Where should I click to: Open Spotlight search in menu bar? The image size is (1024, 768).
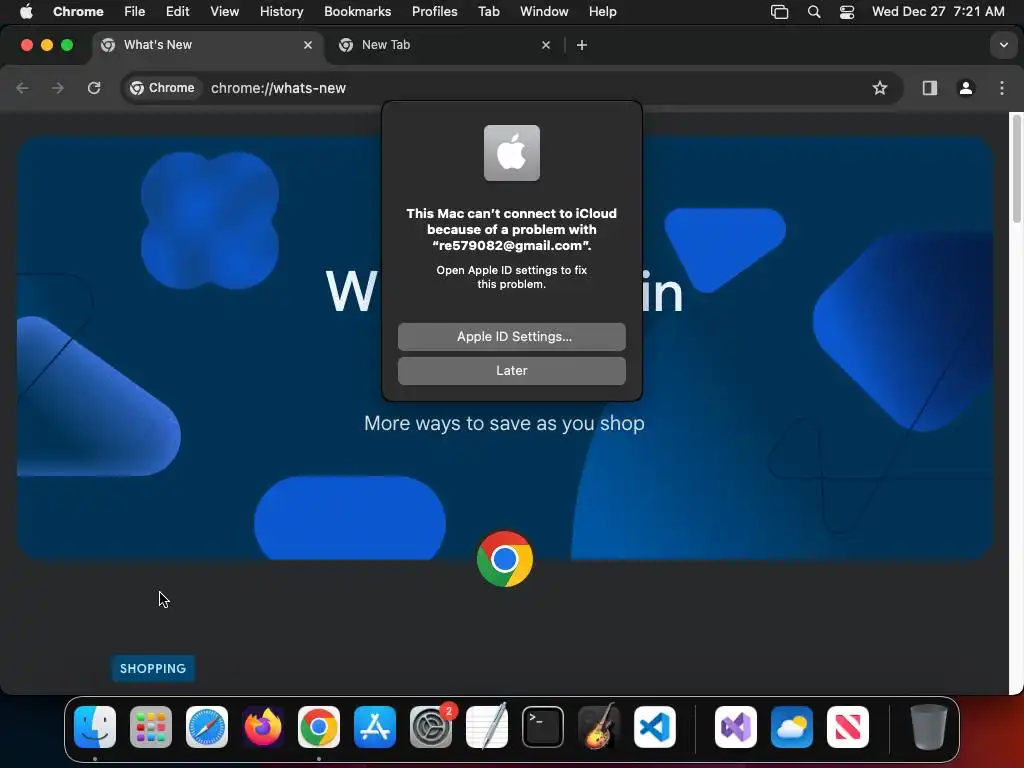[x=814, y=12]
